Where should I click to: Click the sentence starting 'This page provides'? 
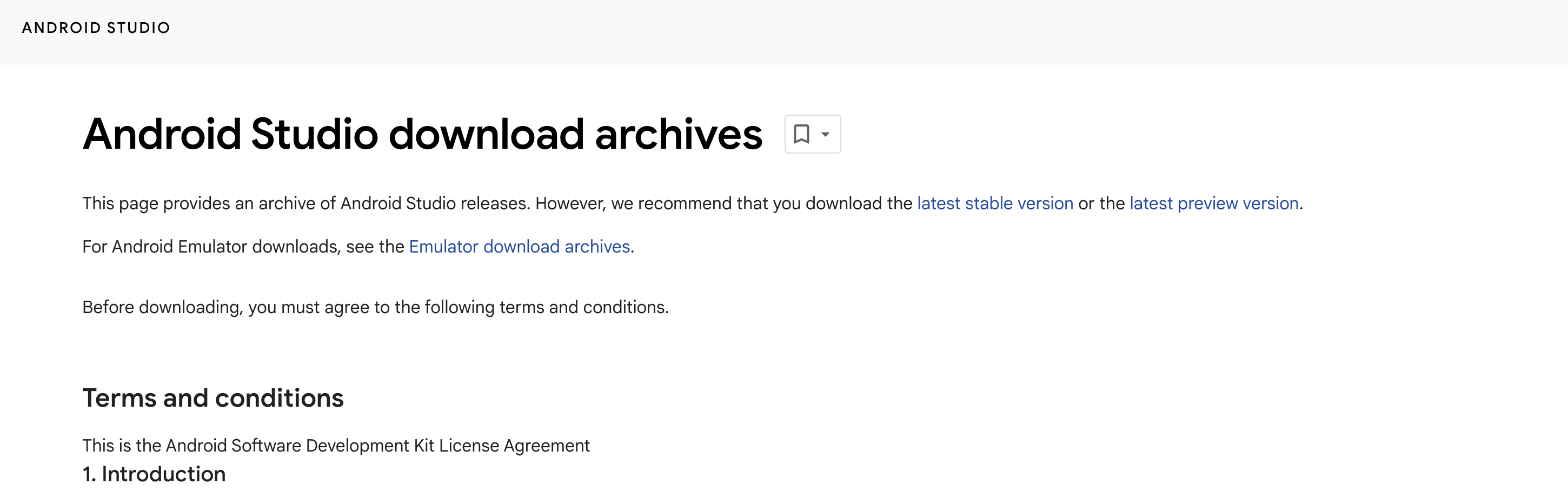point(304,203)
